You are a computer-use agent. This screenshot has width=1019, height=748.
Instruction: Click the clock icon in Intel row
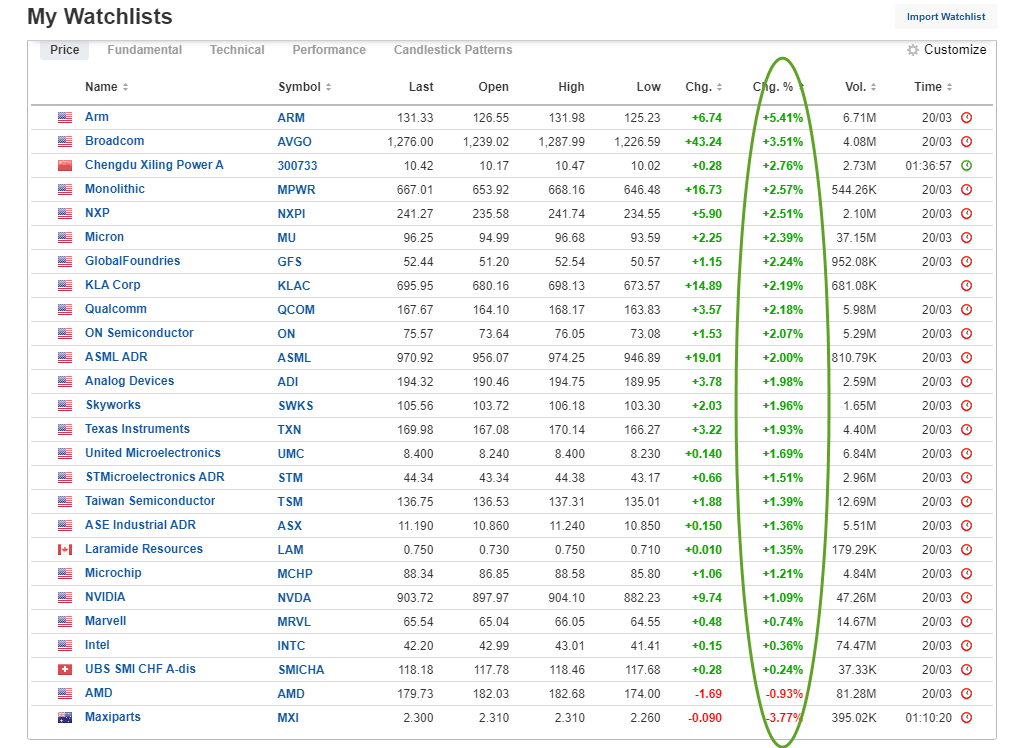(966, 645)
